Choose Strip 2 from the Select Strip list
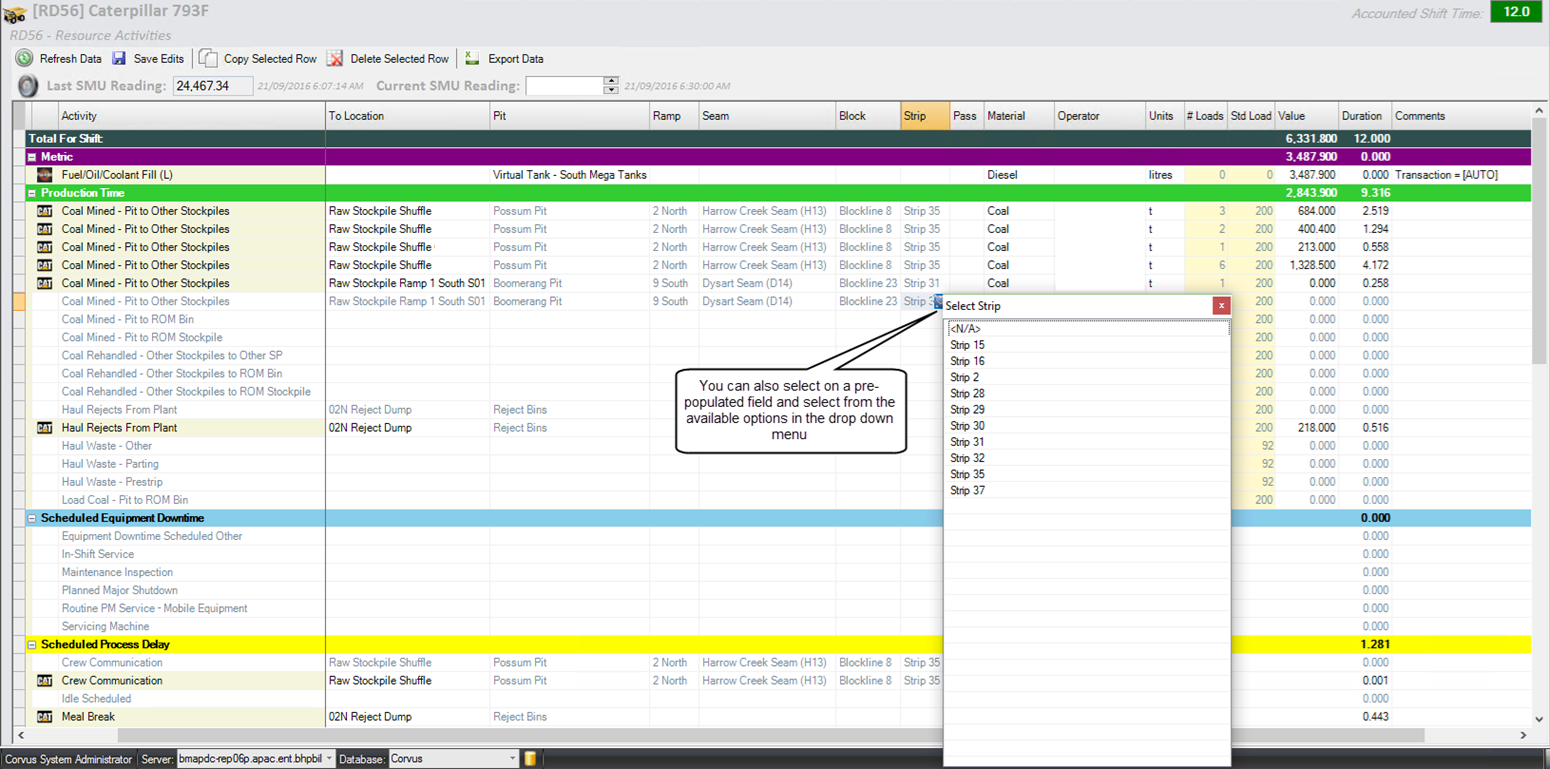This screenshot has height=769, width=1550. tap(1087, 377)
